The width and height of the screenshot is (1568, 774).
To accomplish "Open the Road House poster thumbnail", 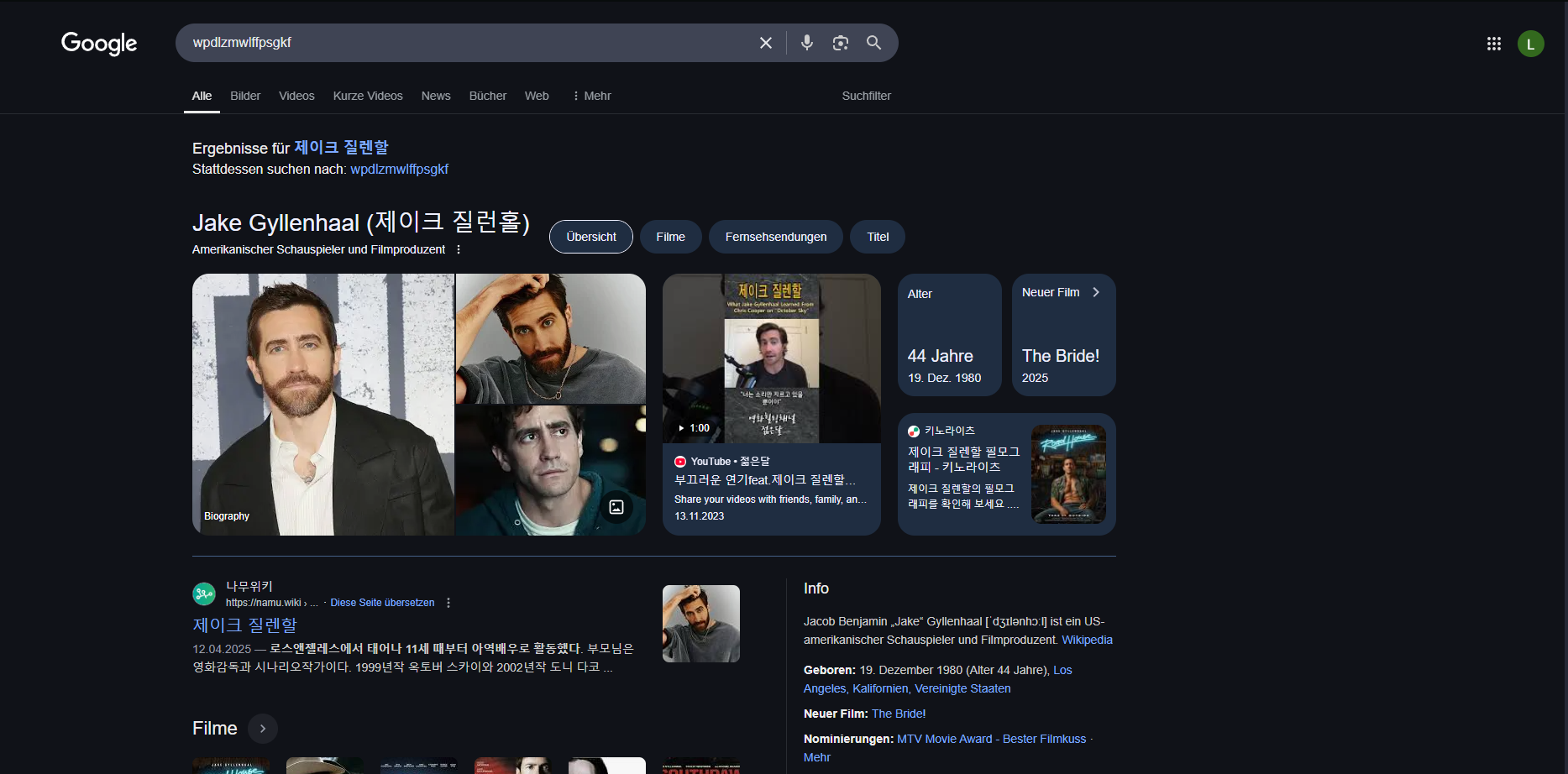I will (1068, 474).
